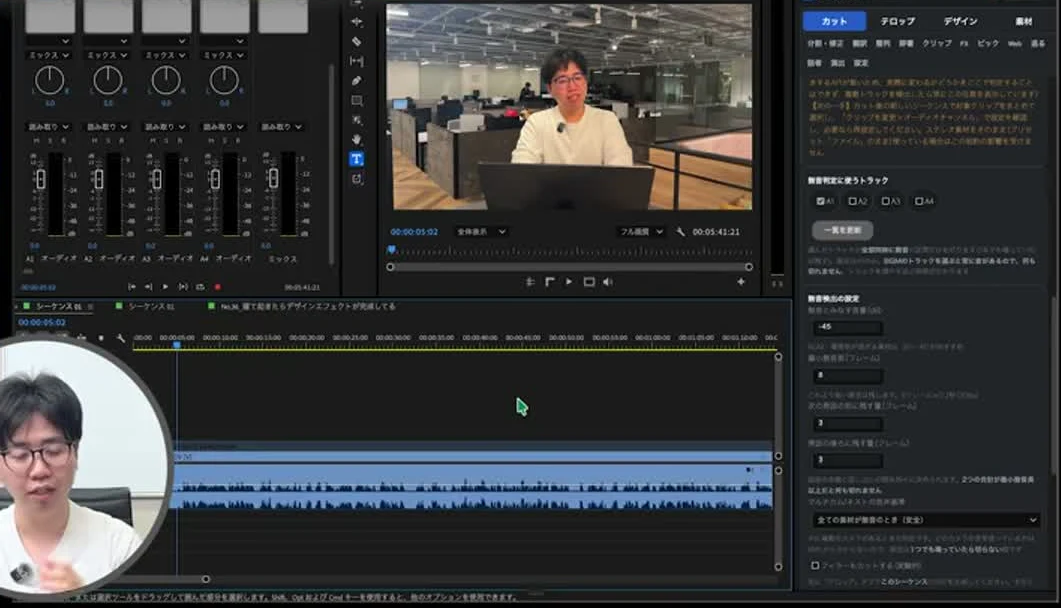This screenshot has height=608, width=1061.
Task: Open A1 読み取り automation mode dropdown
Action: (x=49, y=126)
